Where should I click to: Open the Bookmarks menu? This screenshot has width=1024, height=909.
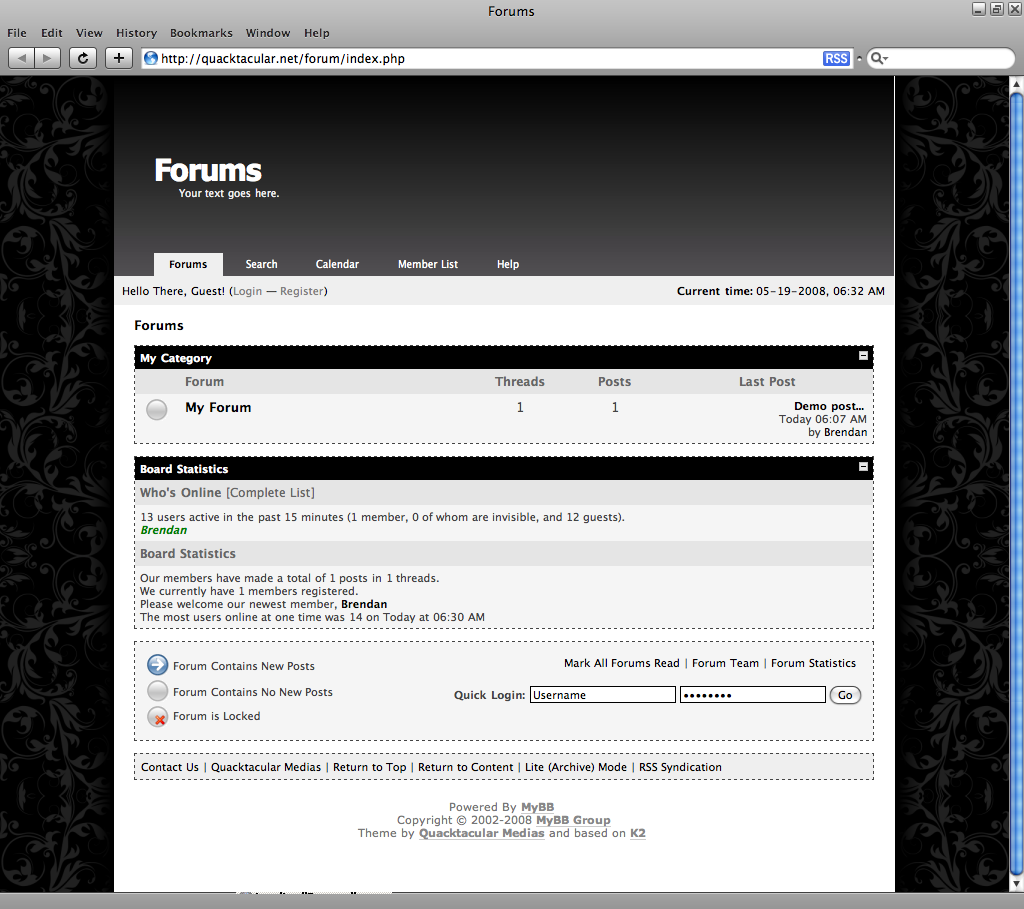201,33
